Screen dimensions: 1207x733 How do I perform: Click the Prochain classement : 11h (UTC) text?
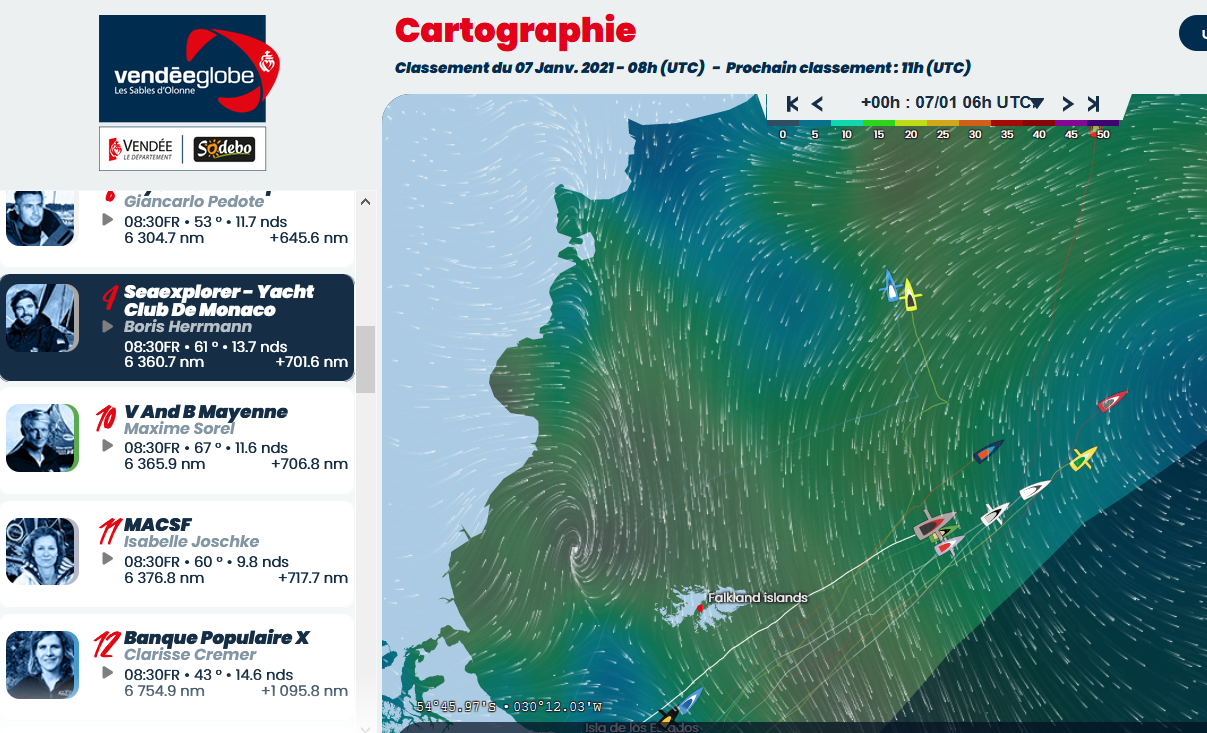[x=848, y=68]
